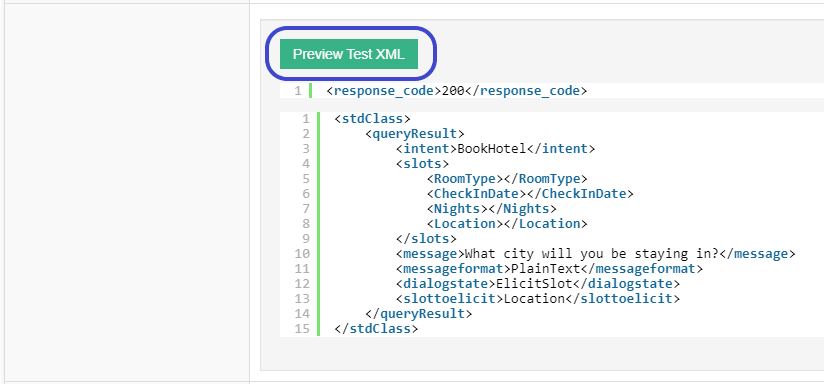
Task: Click line number 15 in the gutter
Action: coord(303,329)
